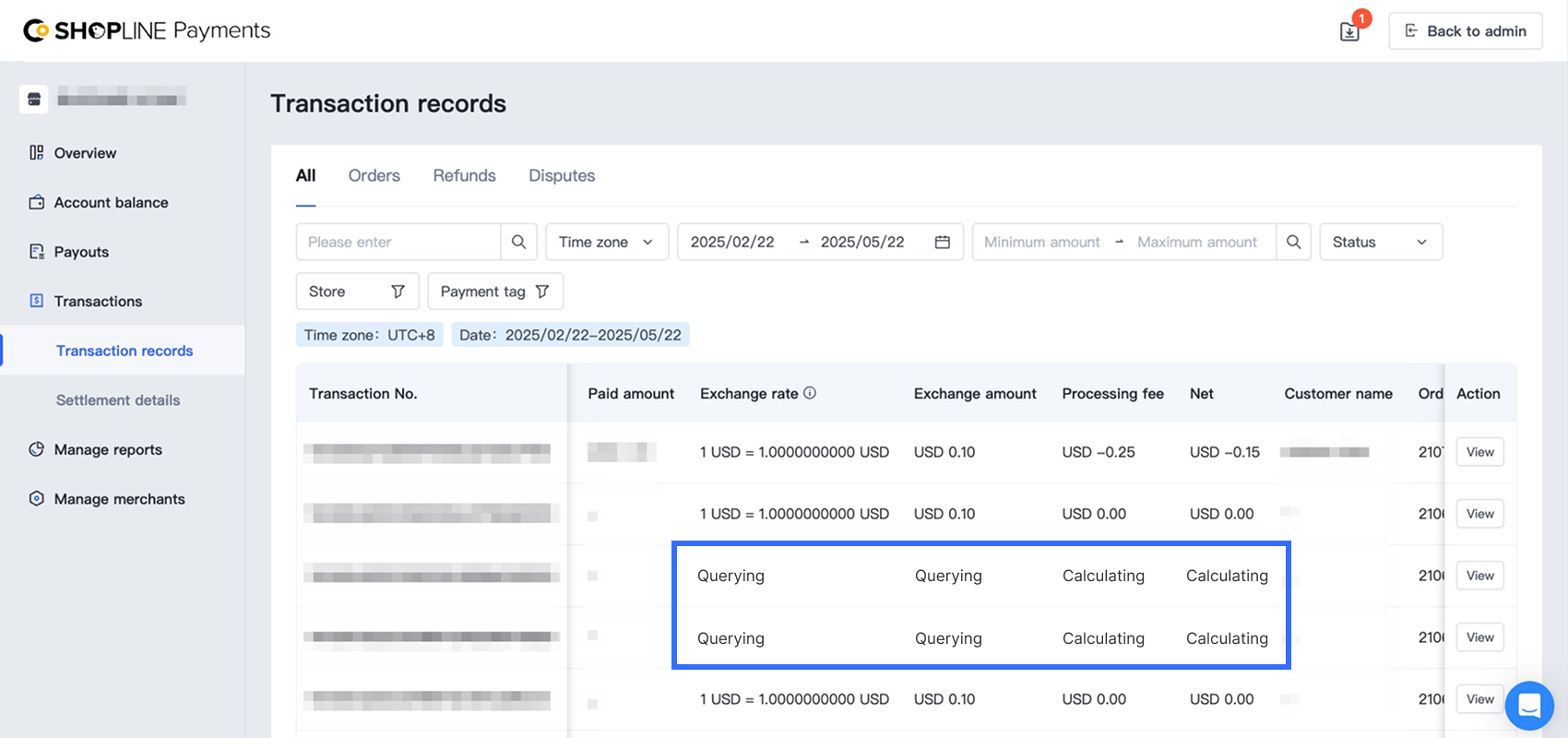This screenshot has height=738, width=1568.
Task: Click View on the first transaction row
Action: tap(1479, 452)
